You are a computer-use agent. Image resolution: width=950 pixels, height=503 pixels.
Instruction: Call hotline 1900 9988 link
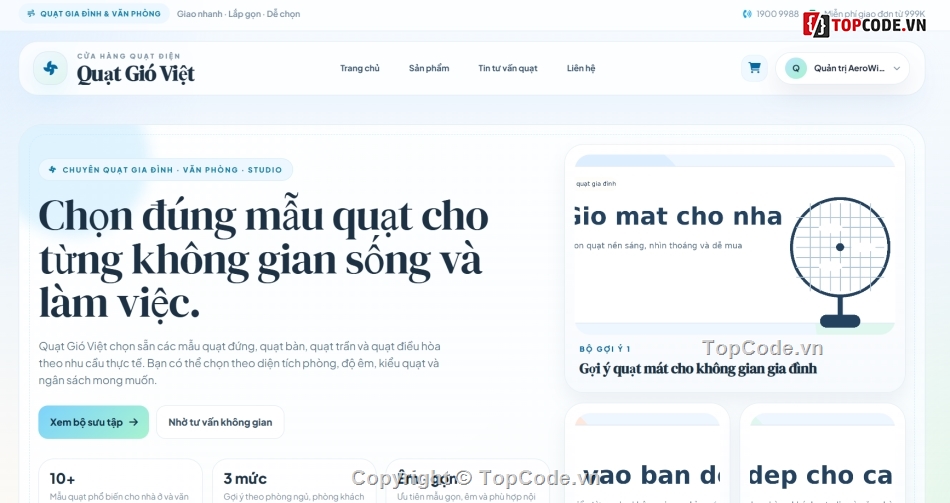click(777, 14)
